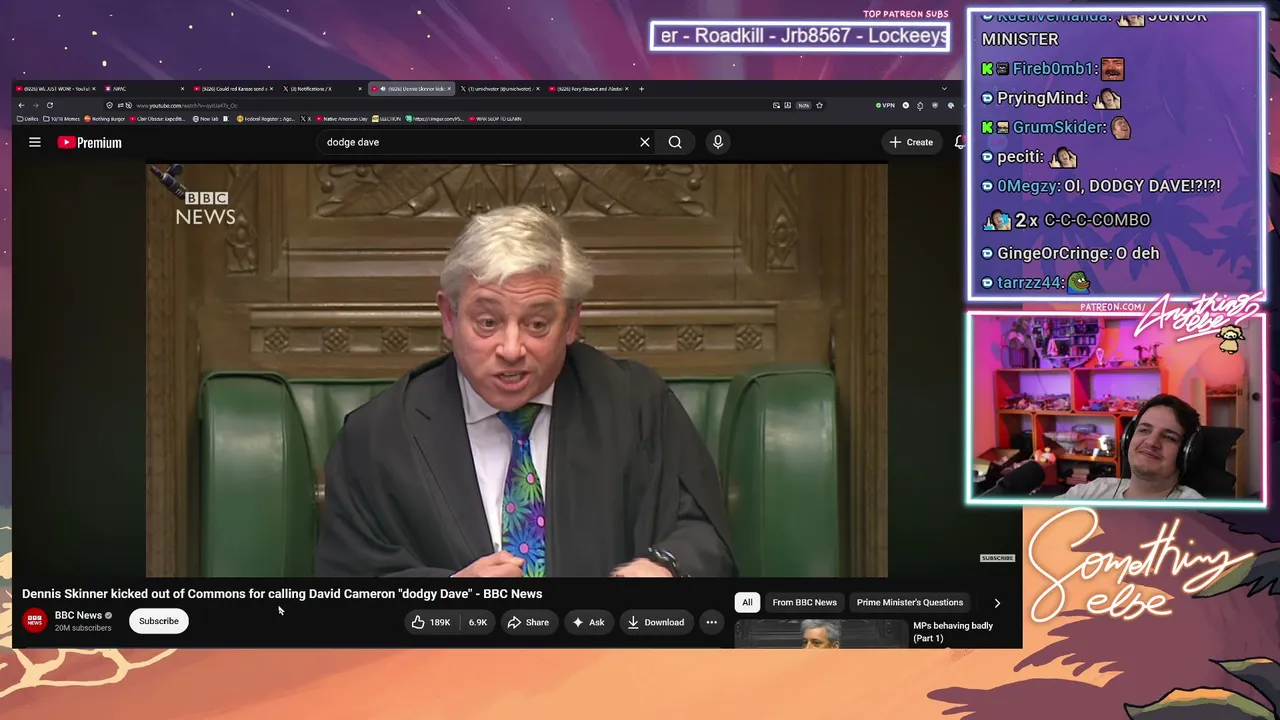
Task: Open the 'Native American Day' bookmark
Action: point(344,119)
